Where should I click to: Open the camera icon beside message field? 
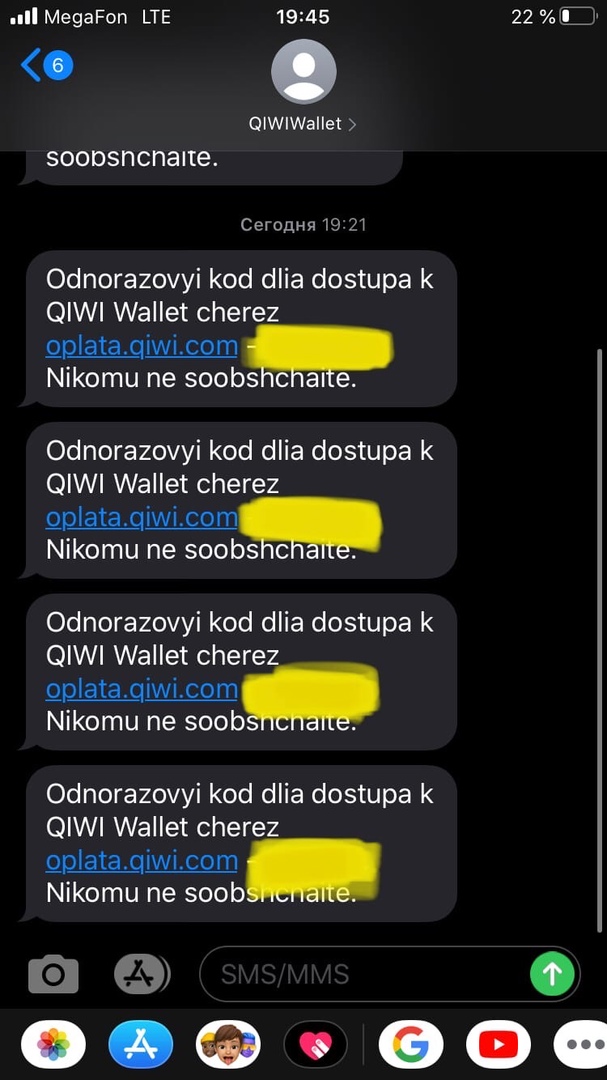(x=53, y=973)
